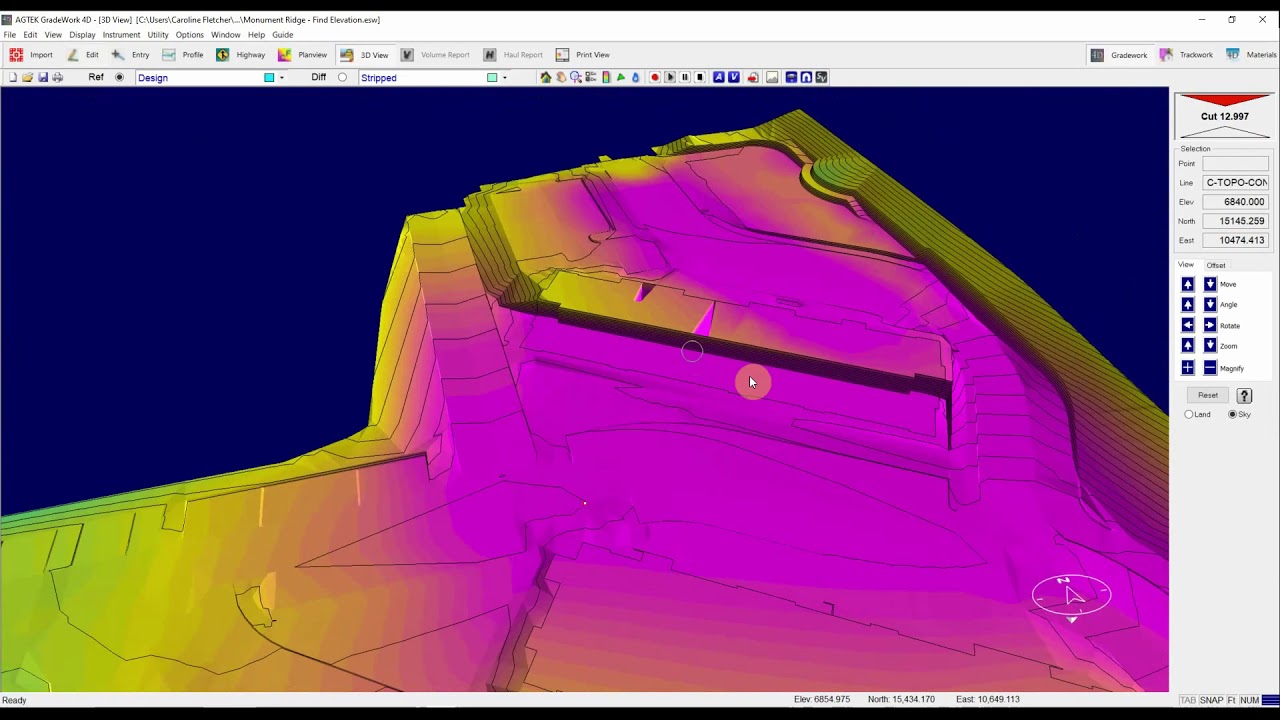
Task: Click the stop button in toolbar
Action: (x=700, y=77)
